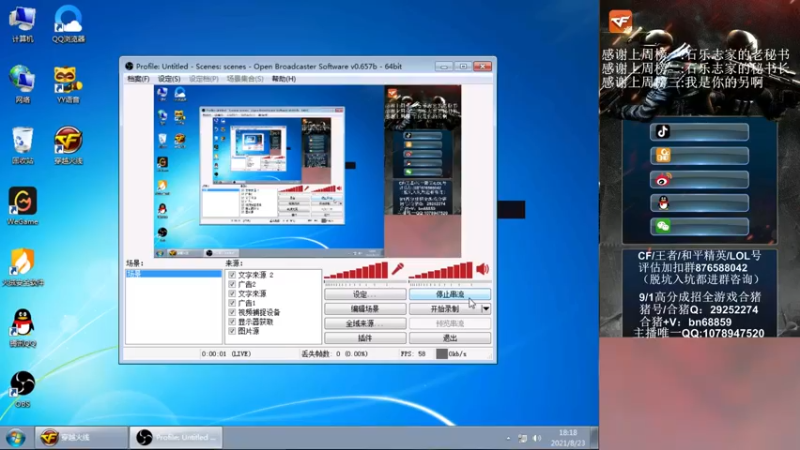
Task: Click the 插件 plugins button
Action: [365, 338]
